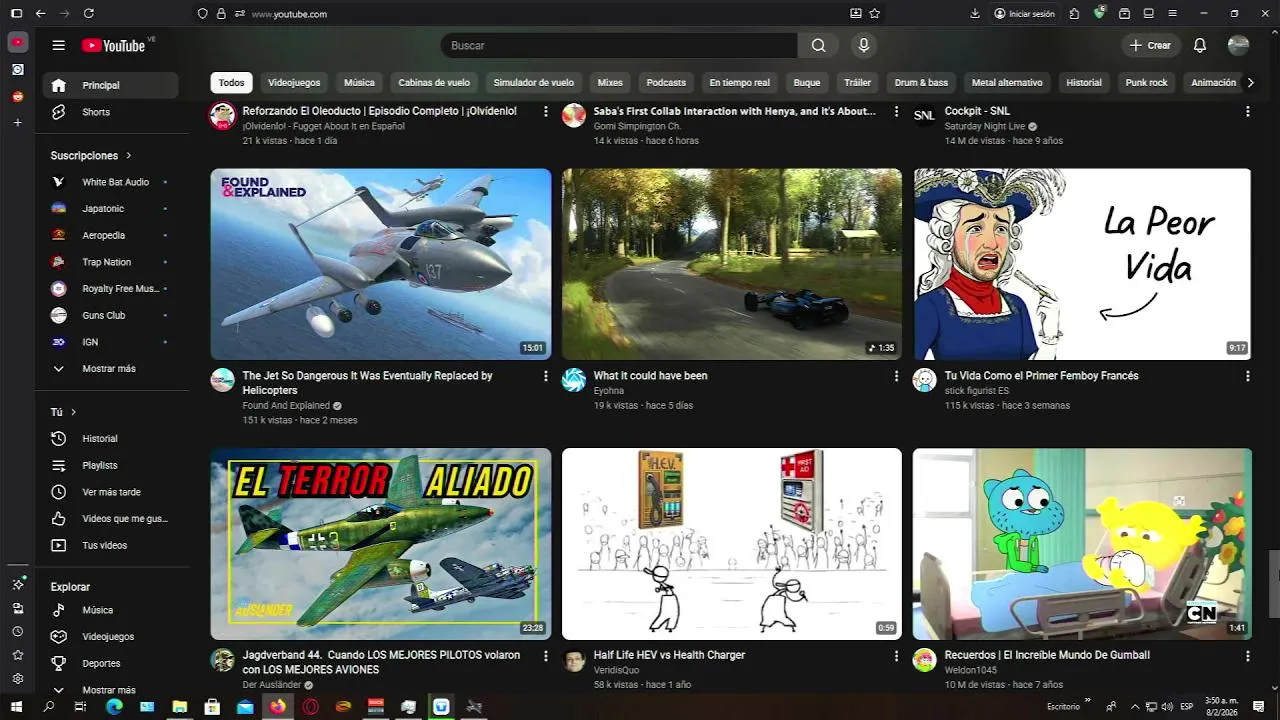Click Iniciar sesión in browser toolbar
This screenshot has width=1280, height=720.
[x=1024, y=14]
